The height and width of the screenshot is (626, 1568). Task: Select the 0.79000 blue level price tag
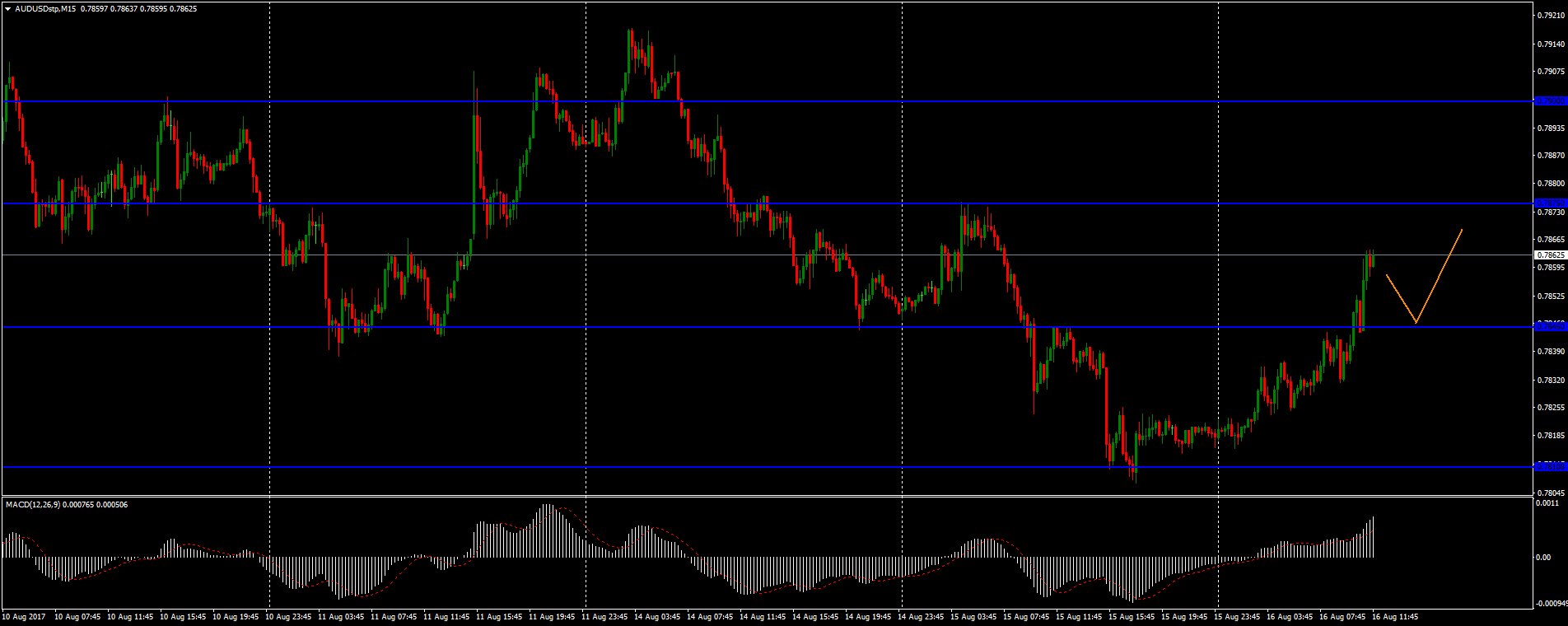click(1550, 101)
